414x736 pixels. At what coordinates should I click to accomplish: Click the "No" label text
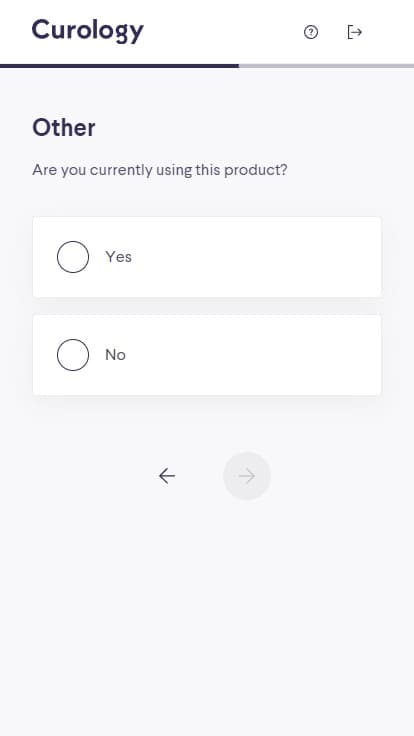coord(115,355)
